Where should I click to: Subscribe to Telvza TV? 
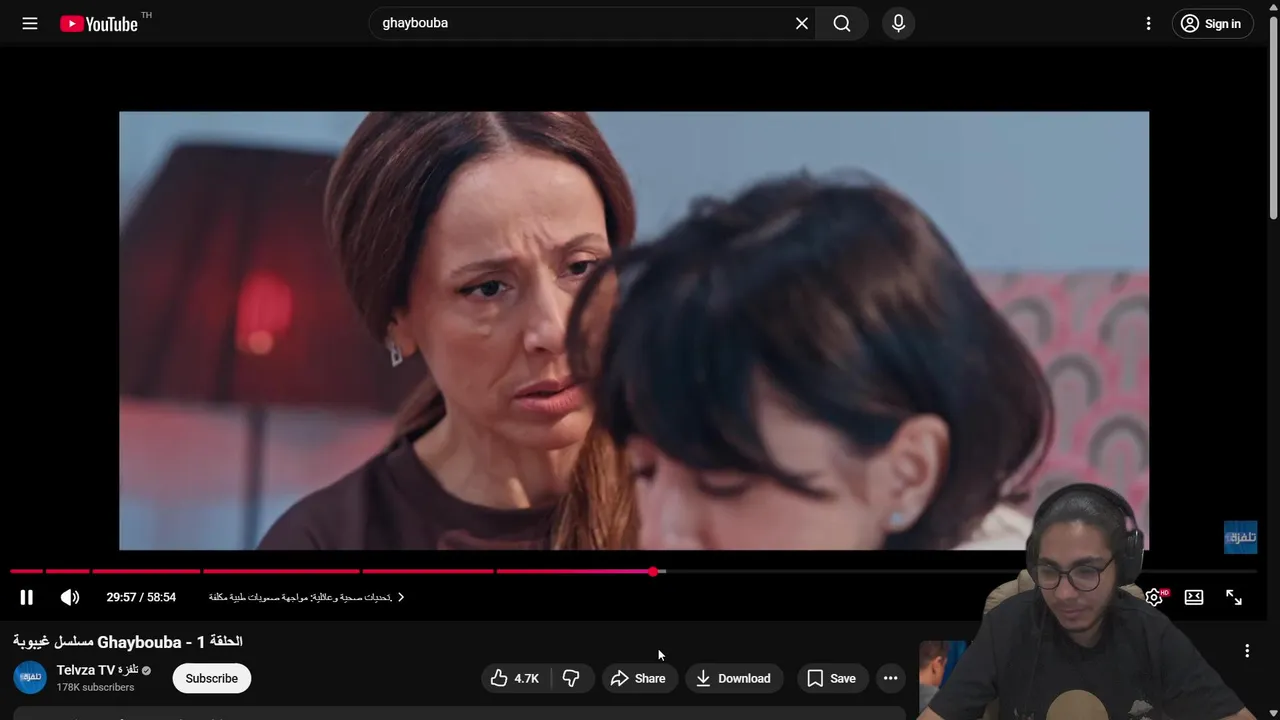[211, 678]
